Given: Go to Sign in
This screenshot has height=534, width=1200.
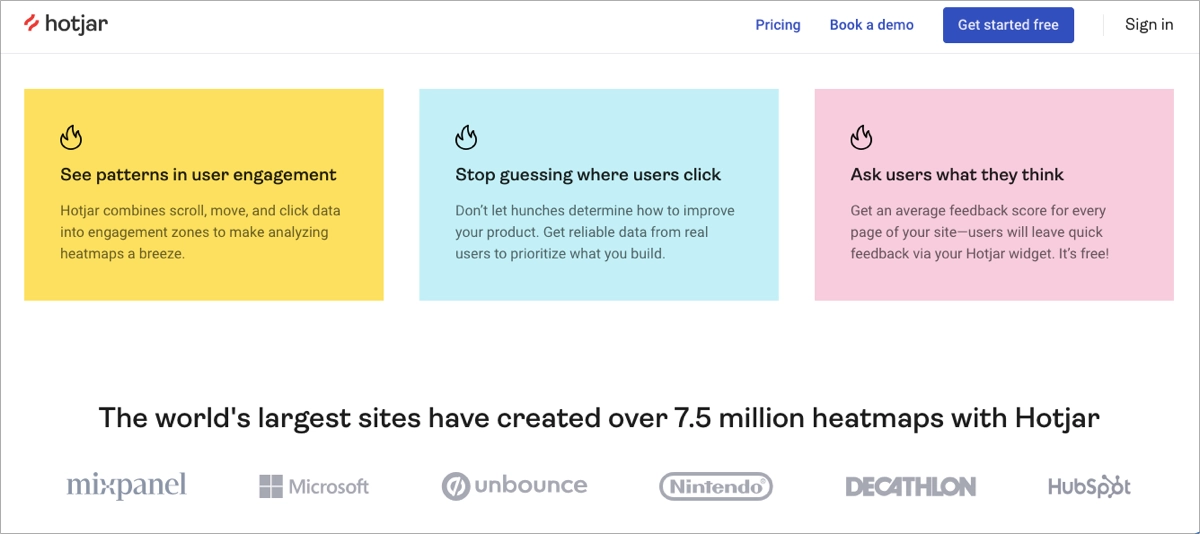Looking at the screenshot, I should [1149, 25].
